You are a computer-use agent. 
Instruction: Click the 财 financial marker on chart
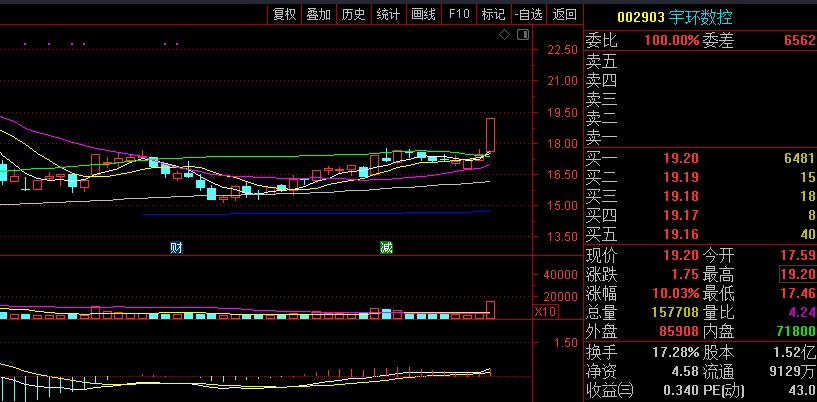pyautogui.click(x=177, y=247)
